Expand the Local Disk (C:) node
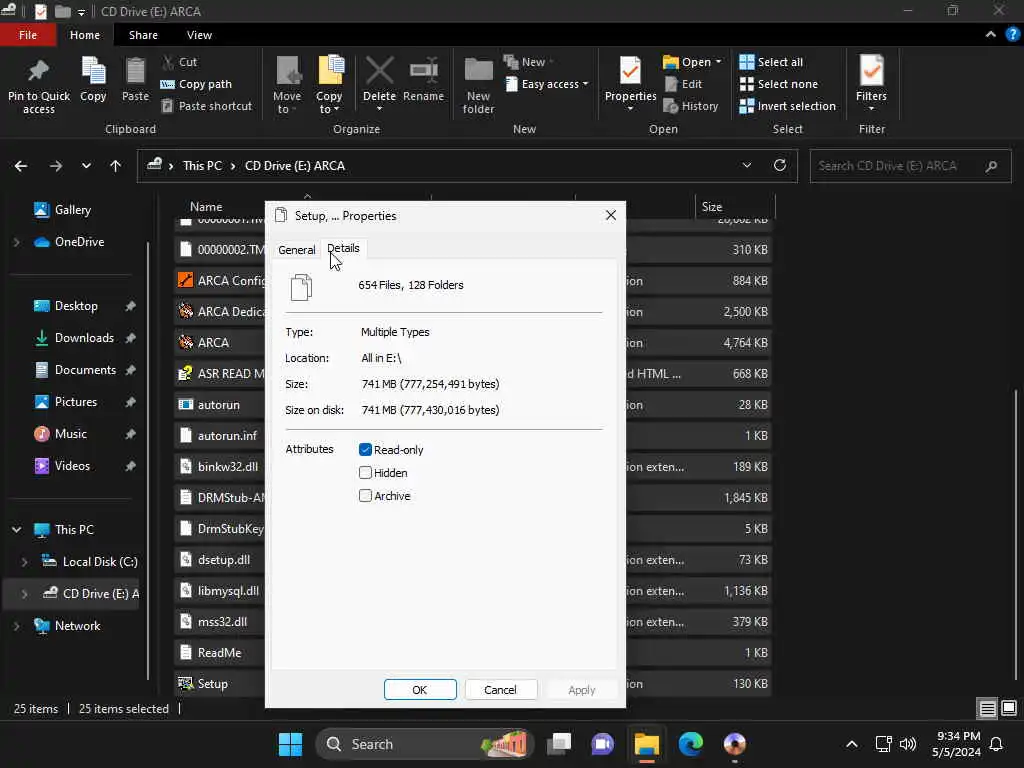The height and width of the screenshot is (768, 1024). point(24,562)
